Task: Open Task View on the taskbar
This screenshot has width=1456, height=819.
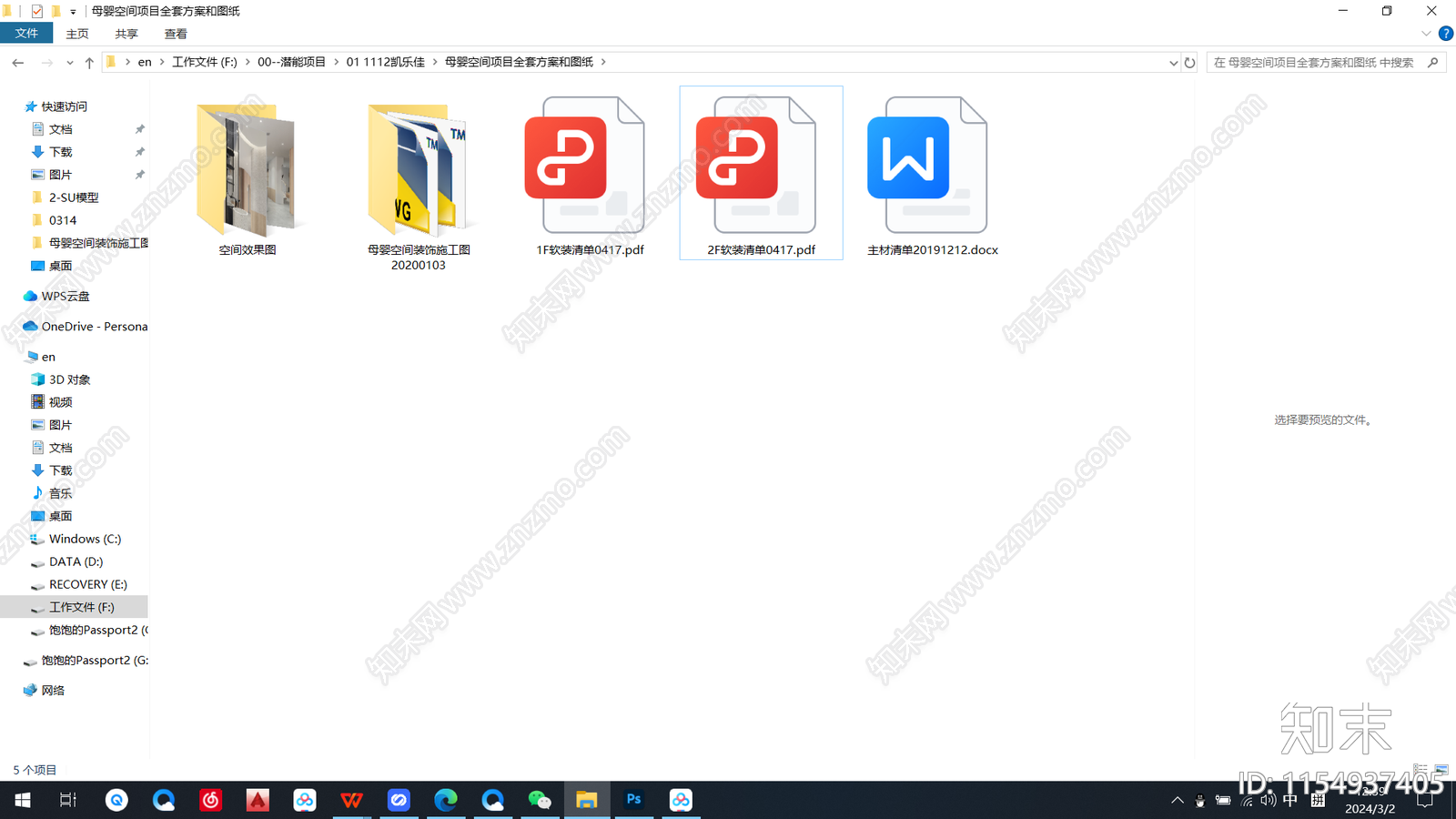Action: coord(68,800)
